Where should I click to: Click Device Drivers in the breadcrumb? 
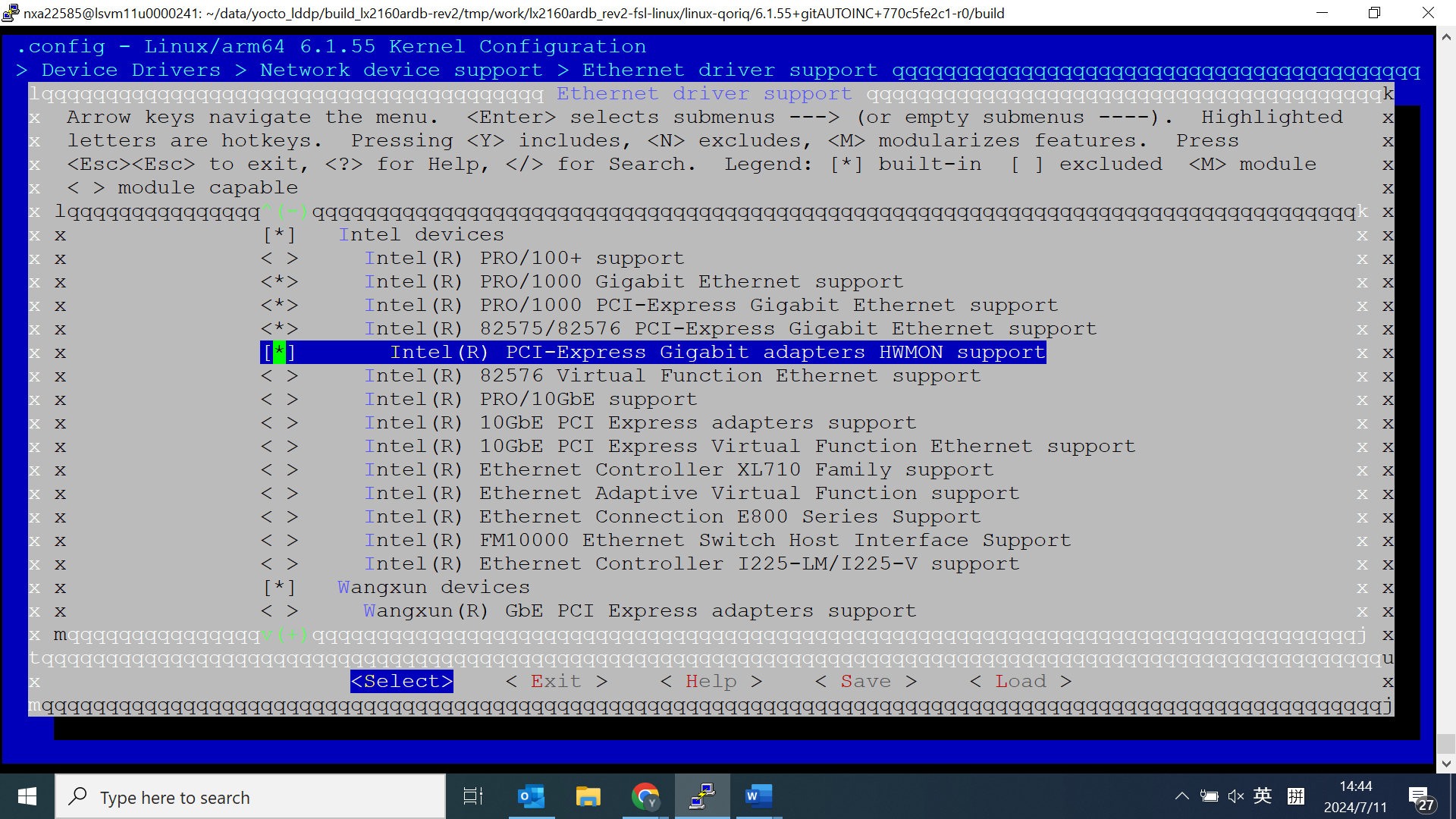[131, 70]
